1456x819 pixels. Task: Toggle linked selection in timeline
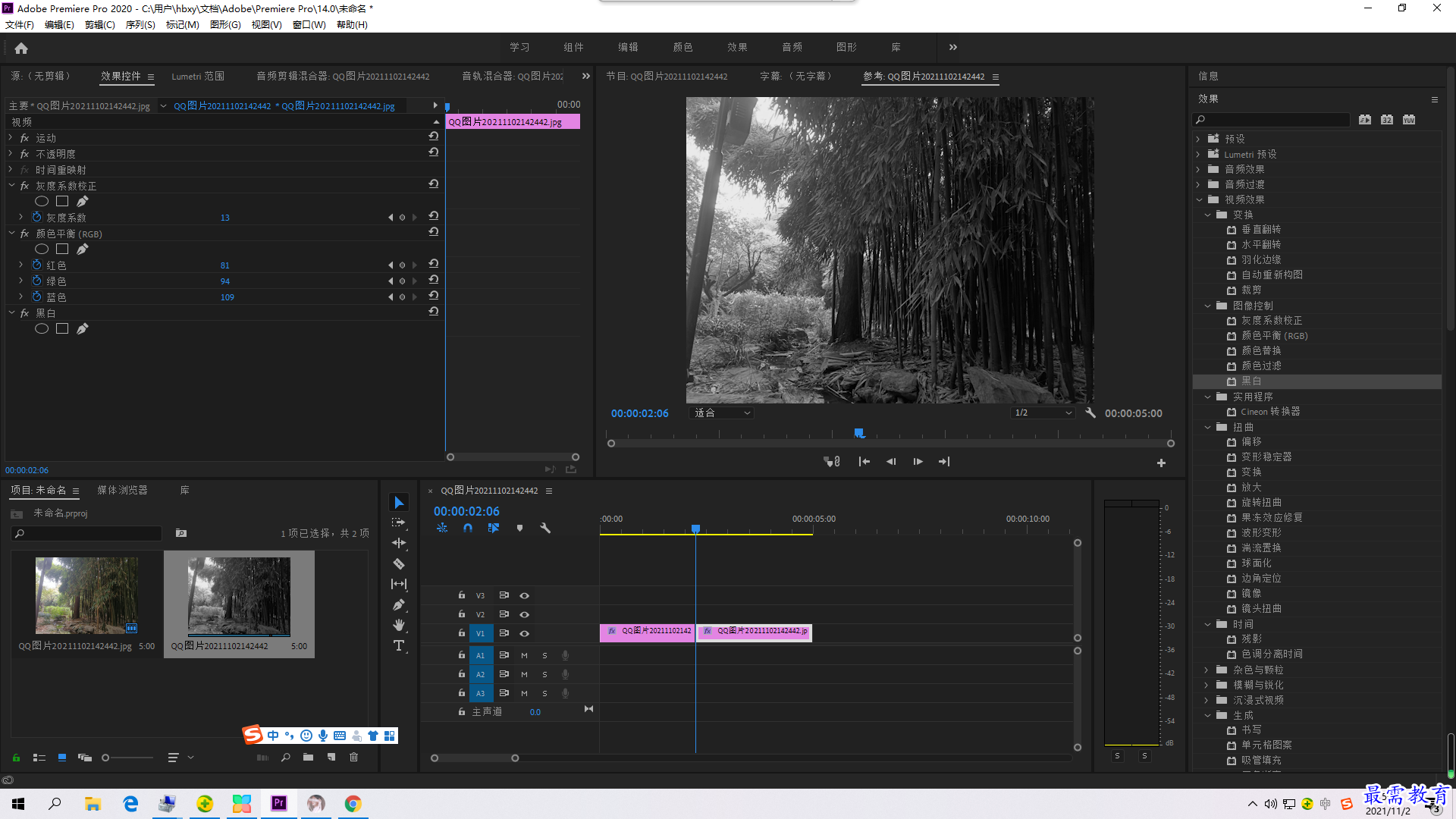pos(494,528)
